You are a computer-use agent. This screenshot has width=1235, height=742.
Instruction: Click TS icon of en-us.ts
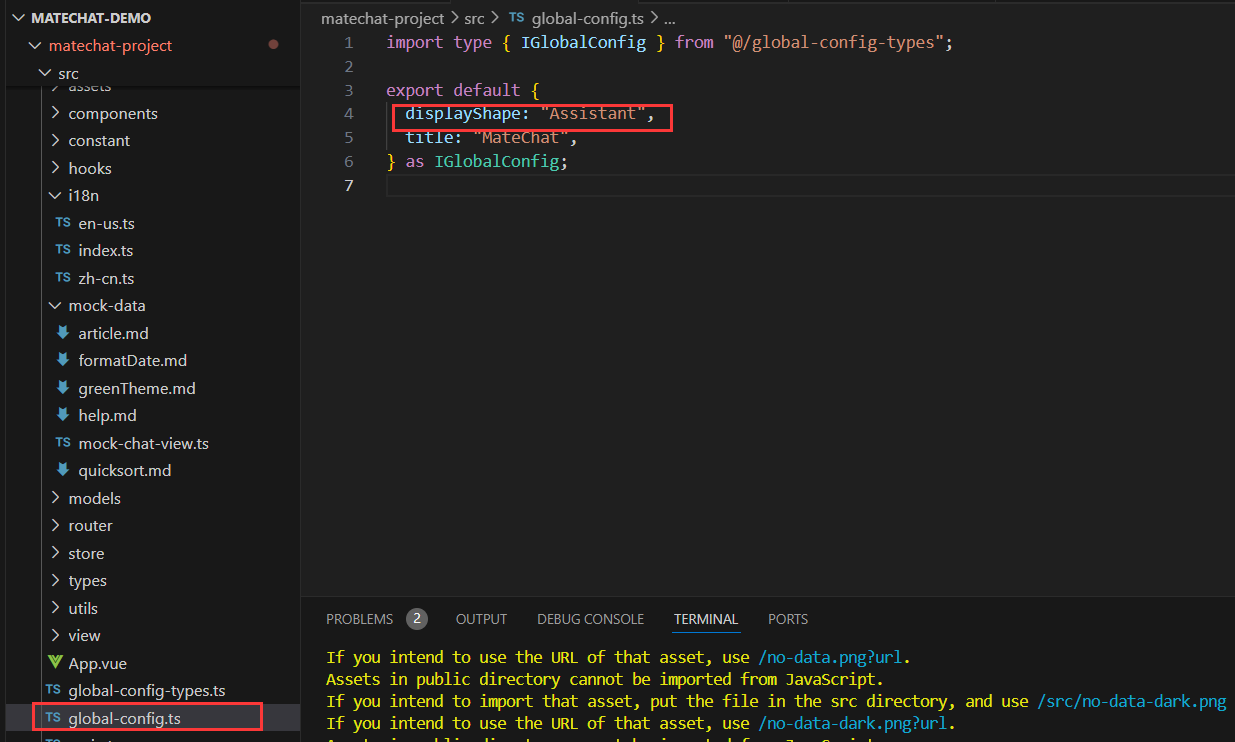(63, 223)
